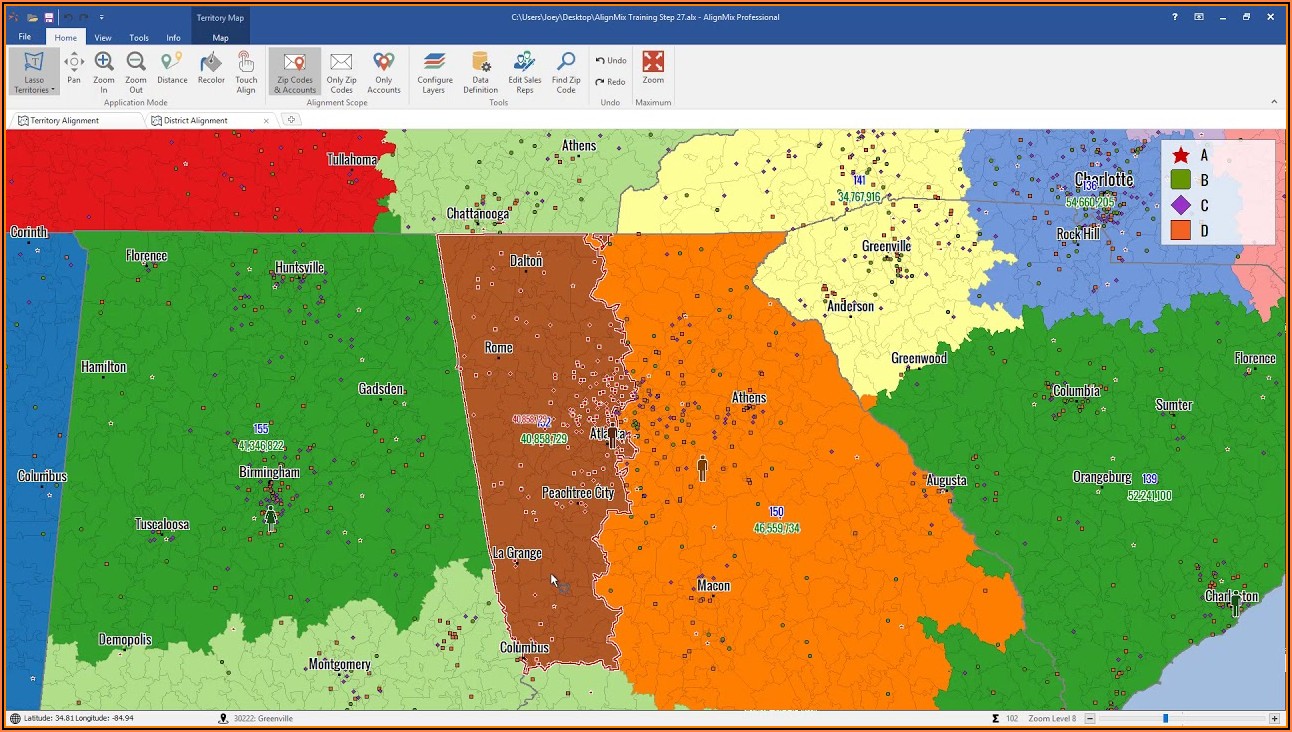Launch Find Zip Code search
The width and height of the screenshot is (1292, 732).
[x=566, y=70]
